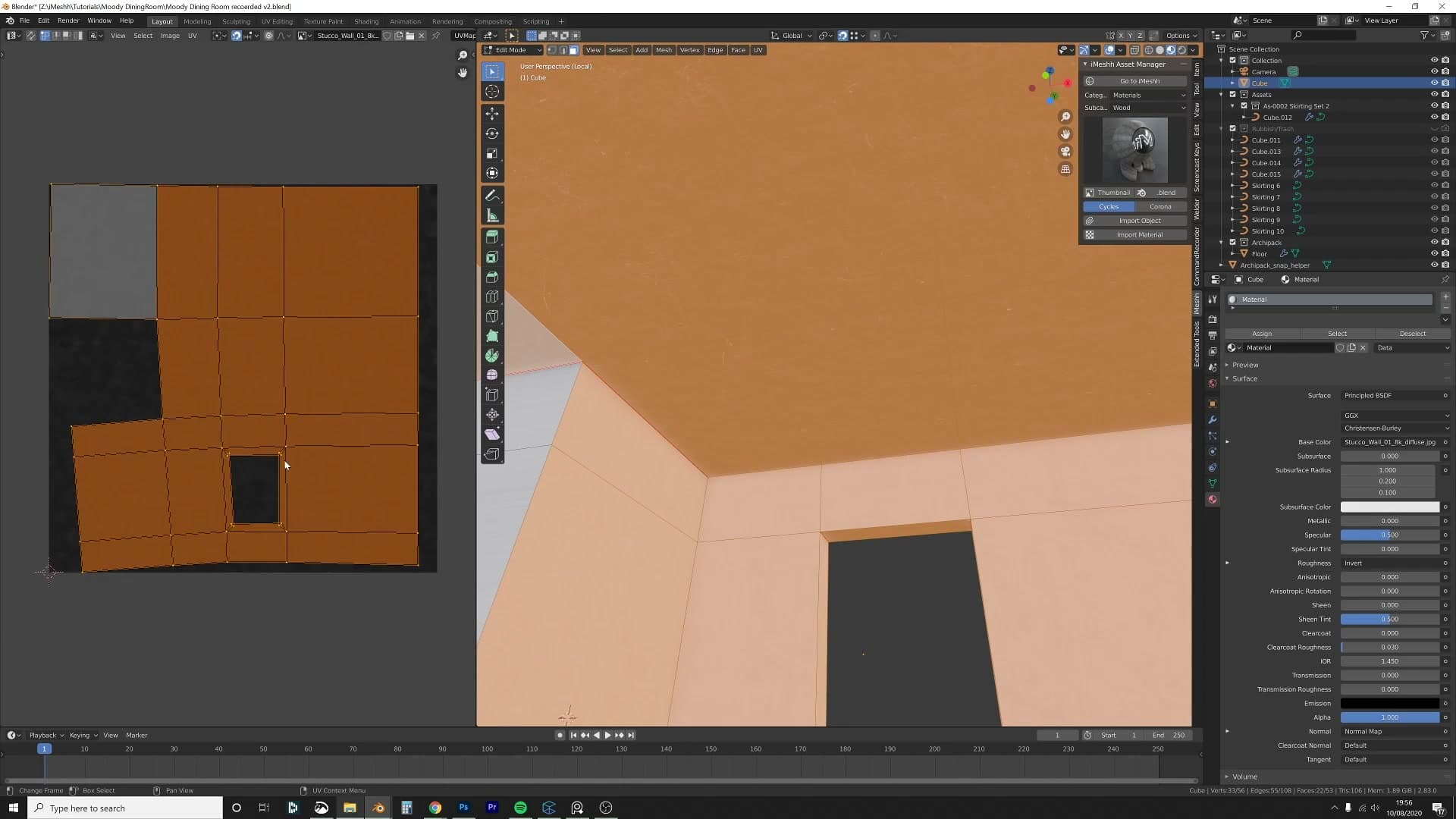1456x819 pixels.
Task: Open the Render menu
Action: click(68, 21)
